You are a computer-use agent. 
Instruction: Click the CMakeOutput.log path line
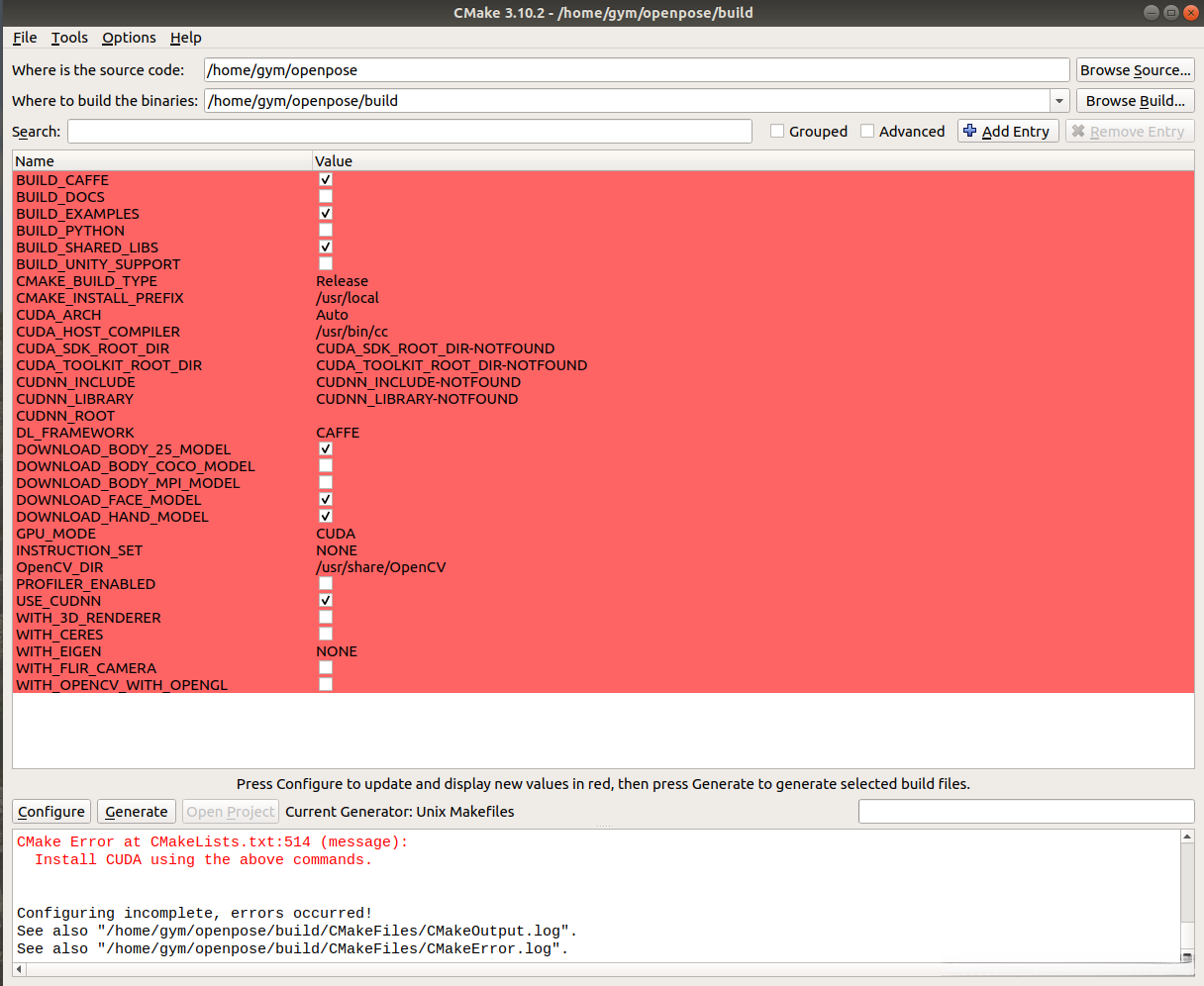(x=297, y=932)
